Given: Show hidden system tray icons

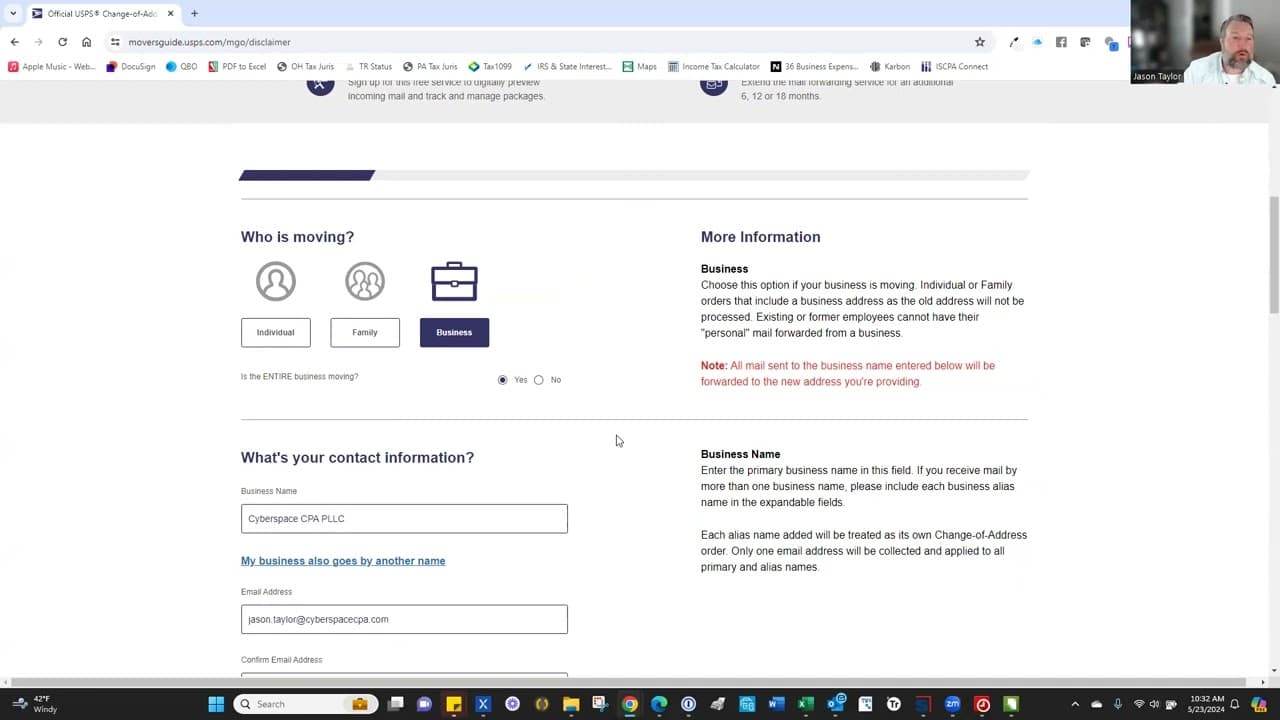Looking at the screenshot, I should pyautogui.click(x=1075, y=704).
